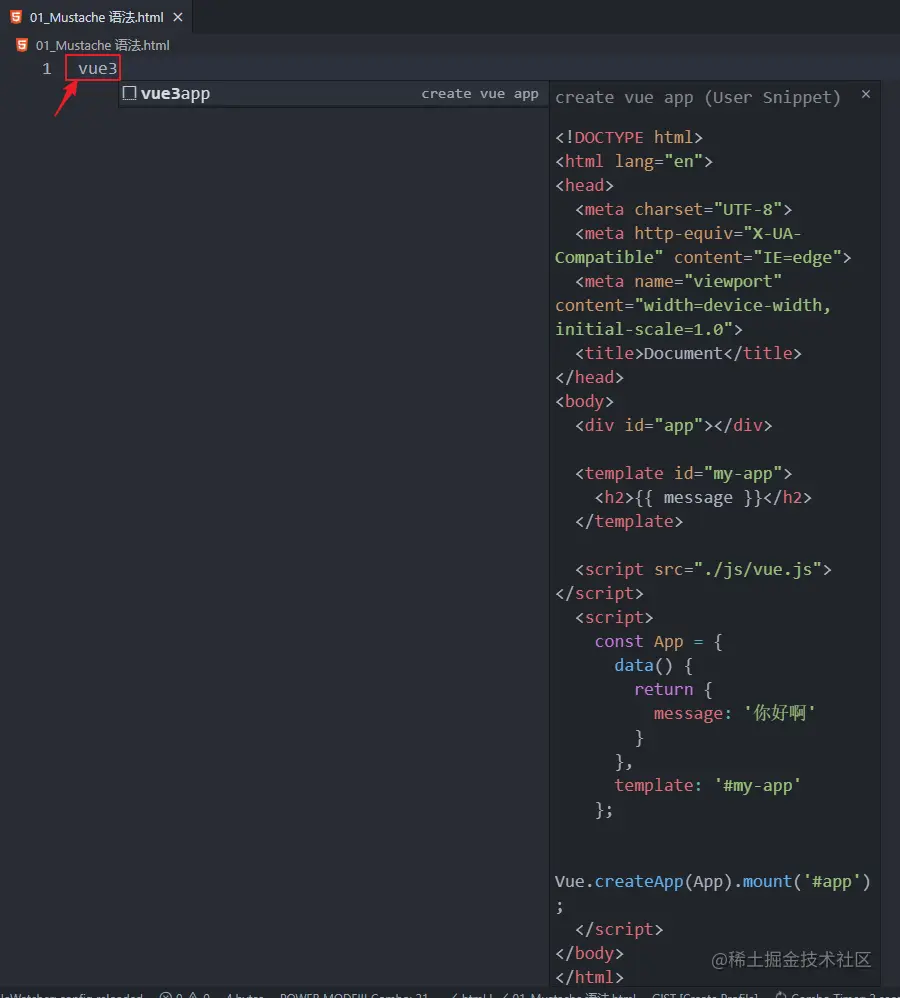Click the 'const App = {' line

point(659,642)
